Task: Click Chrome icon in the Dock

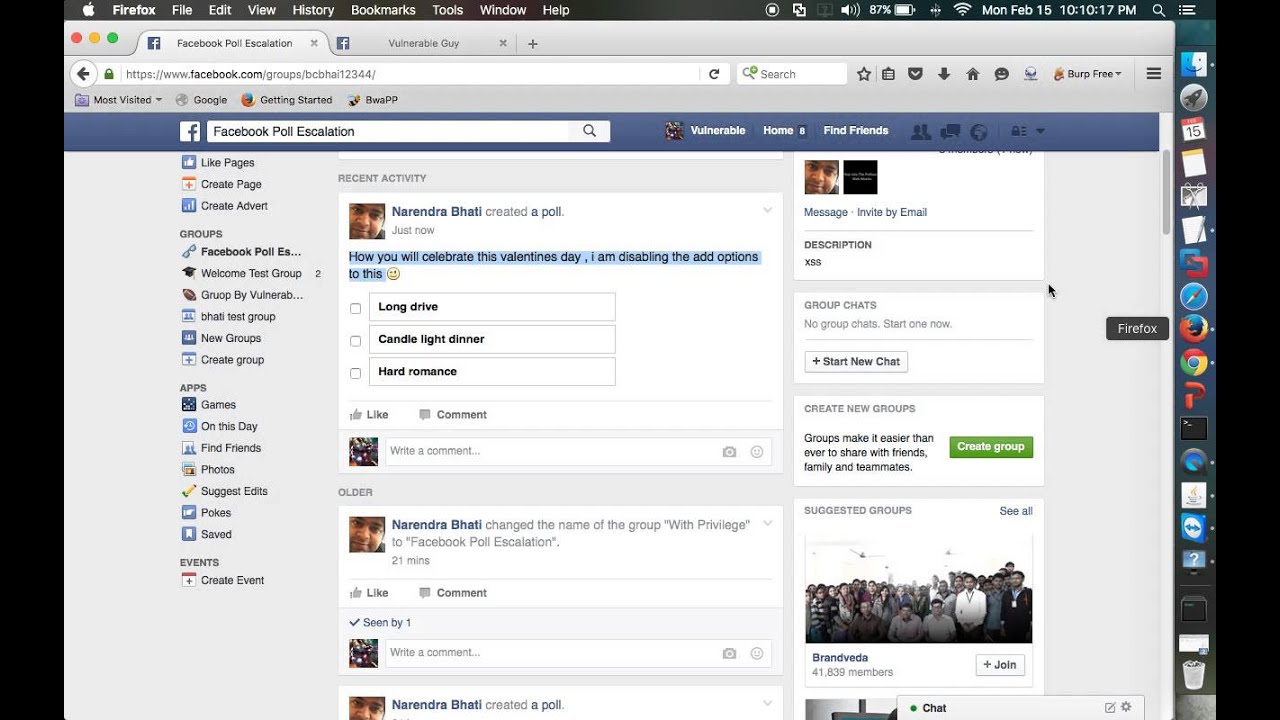Action: point(1193,362)
